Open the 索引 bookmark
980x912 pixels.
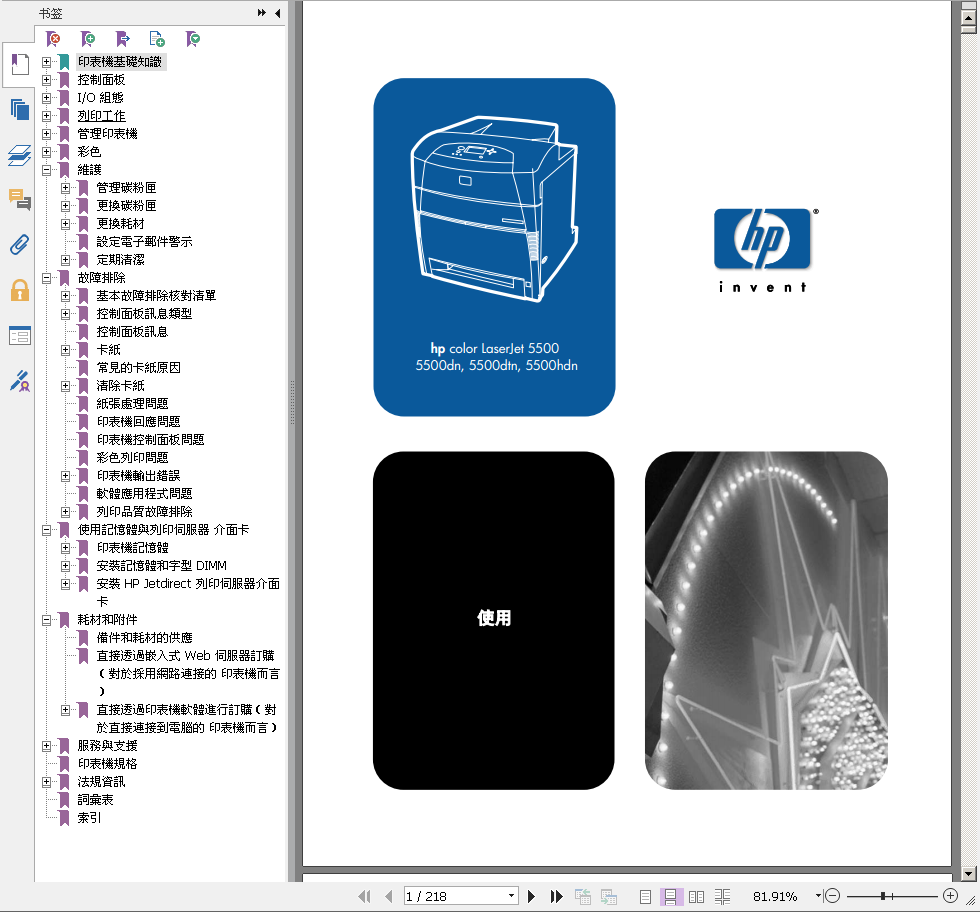(89, 818)
